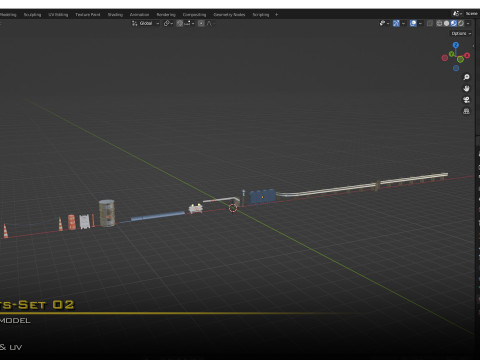Click the blue Z axis on navigation gizmo
The image size is (480, 360).
click(456, 45)
